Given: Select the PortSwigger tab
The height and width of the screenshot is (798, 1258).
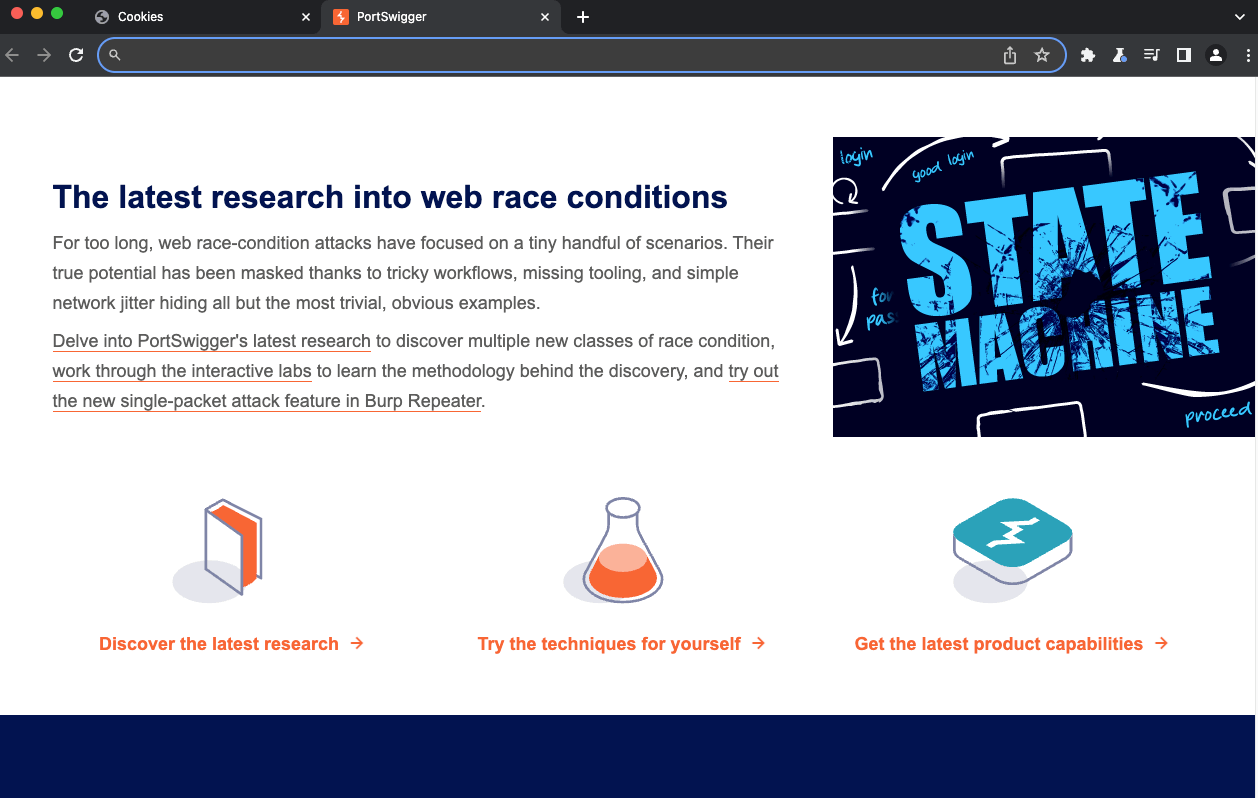Looking at the screenshot, I should pyautogui.click(x=441, y=17).
